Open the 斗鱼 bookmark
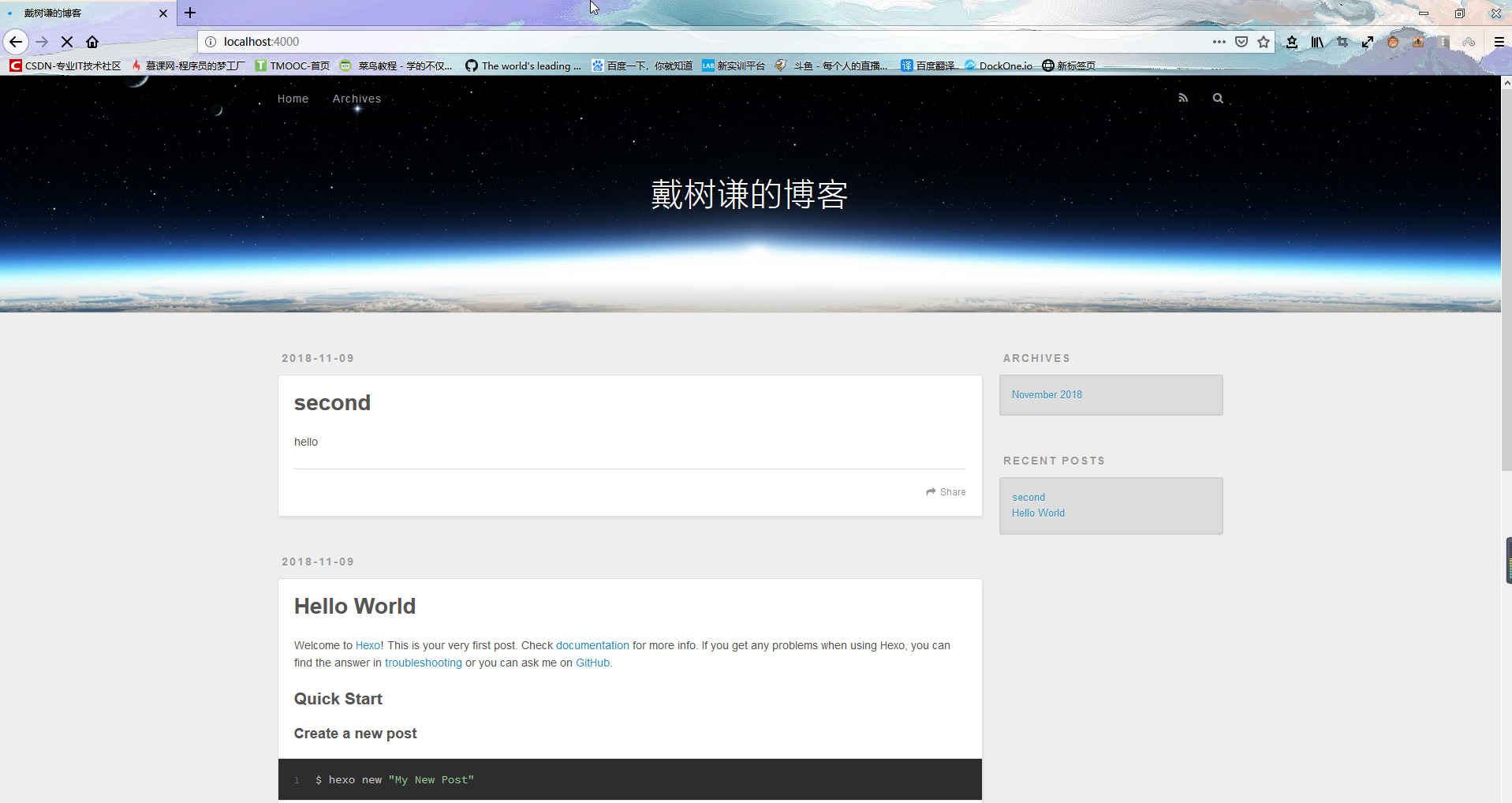The width and height of the screenshot is (1512, 803). pos(831,65)
